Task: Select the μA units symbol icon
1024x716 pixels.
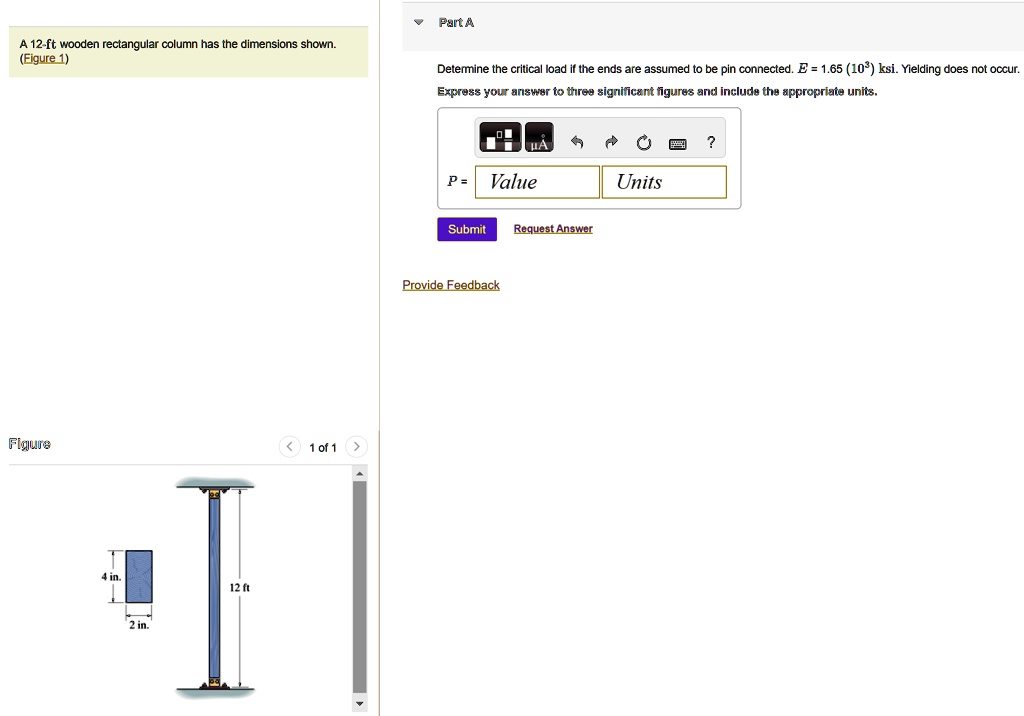Action: pos(538,137)
